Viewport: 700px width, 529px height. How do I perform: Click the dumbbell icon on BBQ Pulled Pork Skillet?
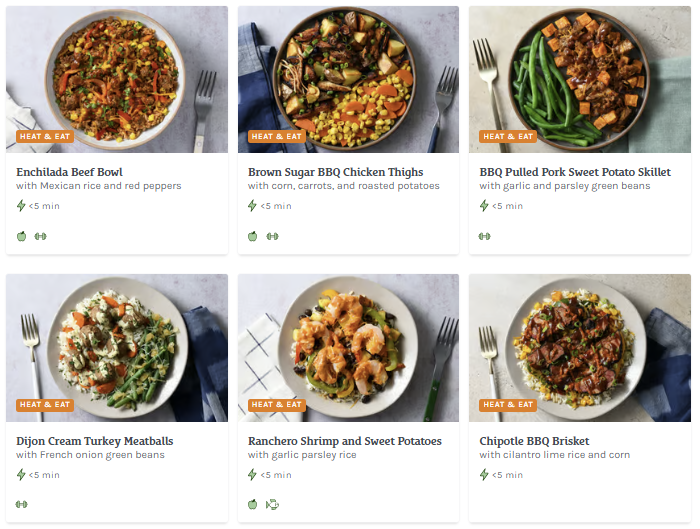(x=485, y=236)
